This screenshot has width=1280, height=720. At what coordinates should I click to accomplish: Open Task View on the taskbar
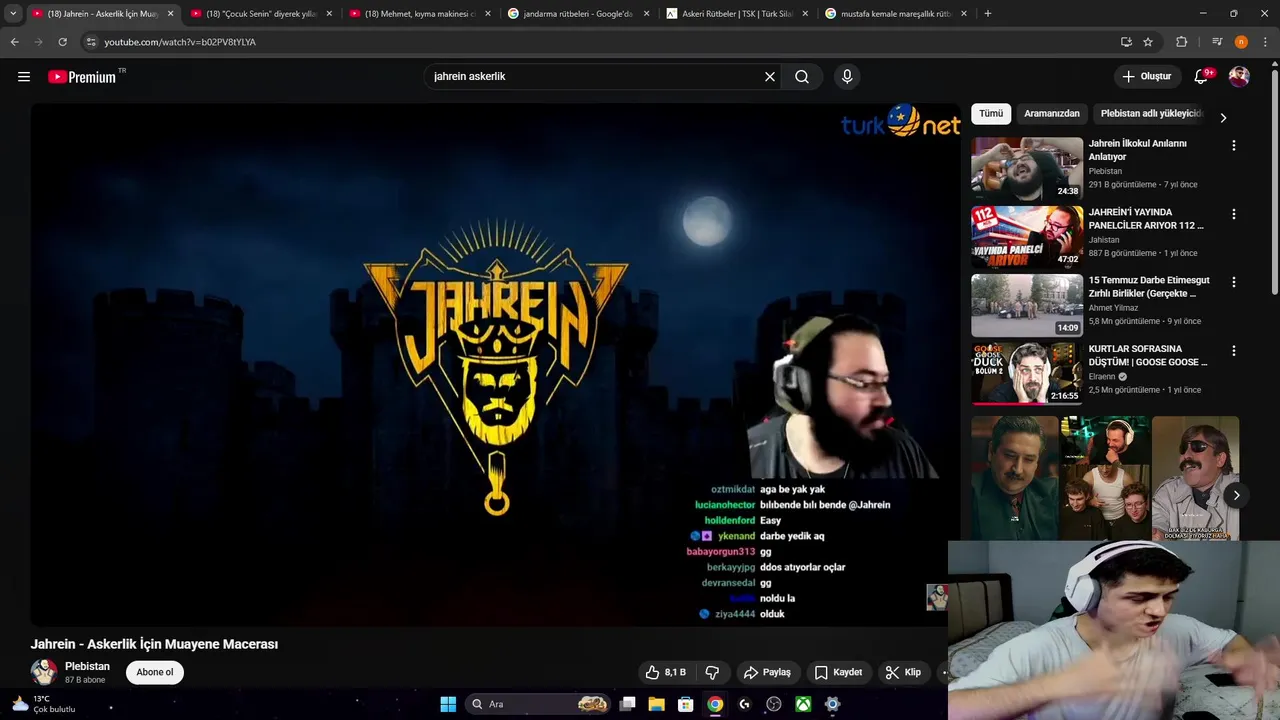click(628, 704)
